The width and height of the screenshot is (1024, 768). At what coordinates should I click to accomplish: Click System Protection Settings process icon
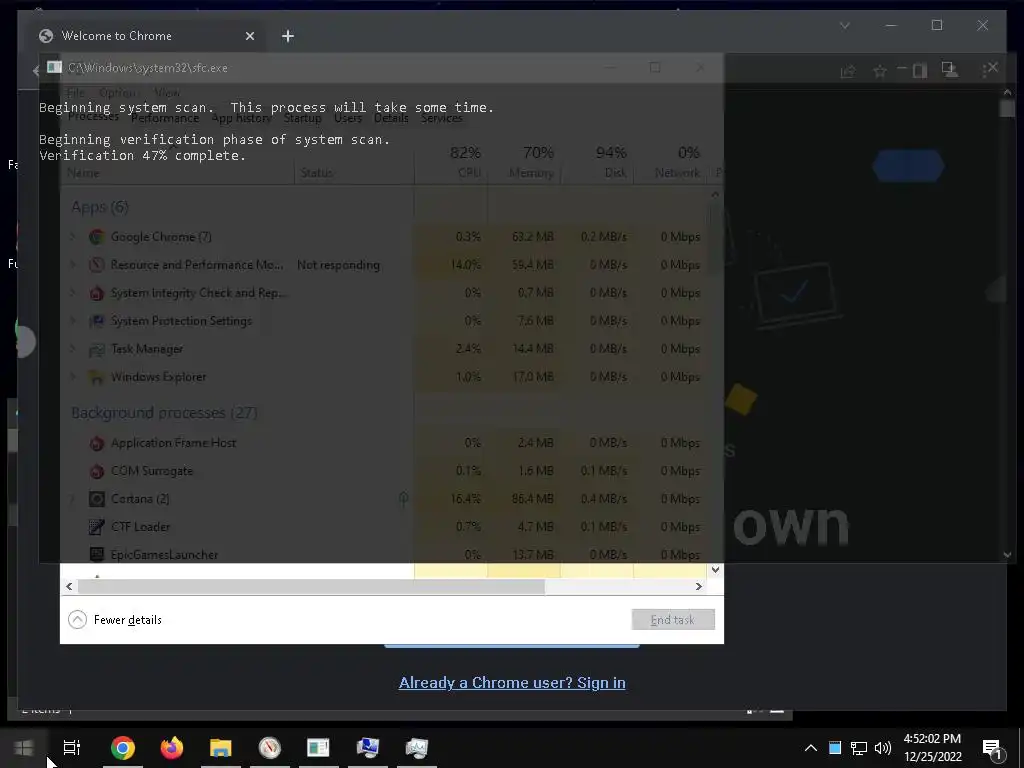tap(97, 321)
